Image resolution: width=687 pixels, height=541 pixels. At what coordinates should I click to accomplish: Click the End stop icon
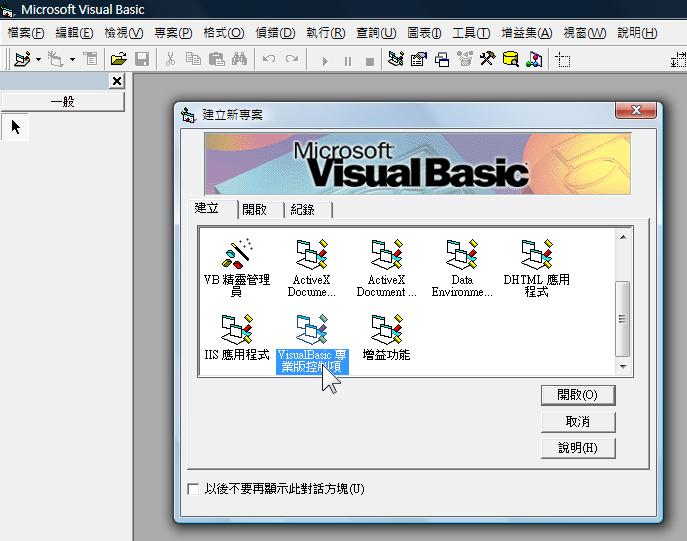pyautogui.click(x=370, y=61)
